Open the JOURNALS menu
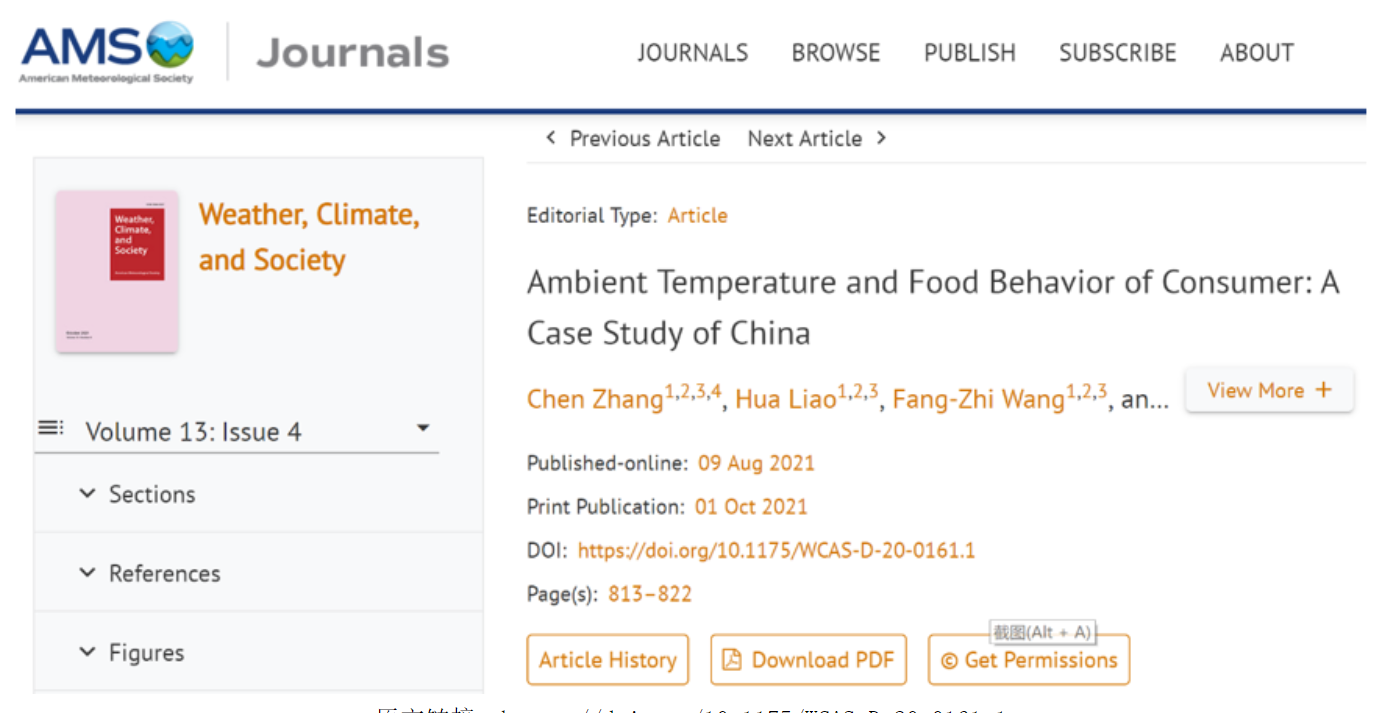Viewport: 1381px width, 713px height. (x=693, y=53)
